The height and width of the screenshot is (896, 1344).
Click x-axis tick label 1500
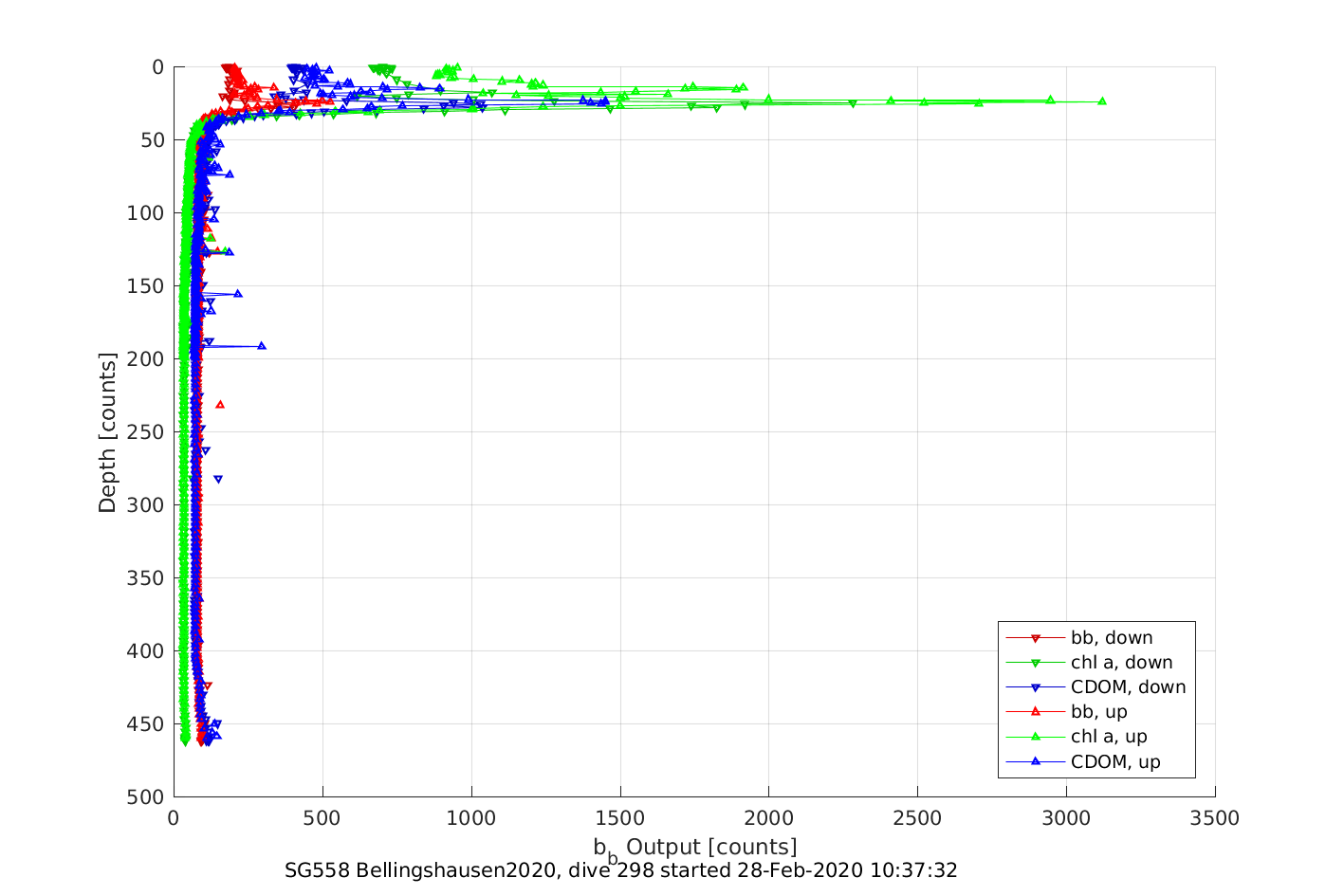[620, 818]
